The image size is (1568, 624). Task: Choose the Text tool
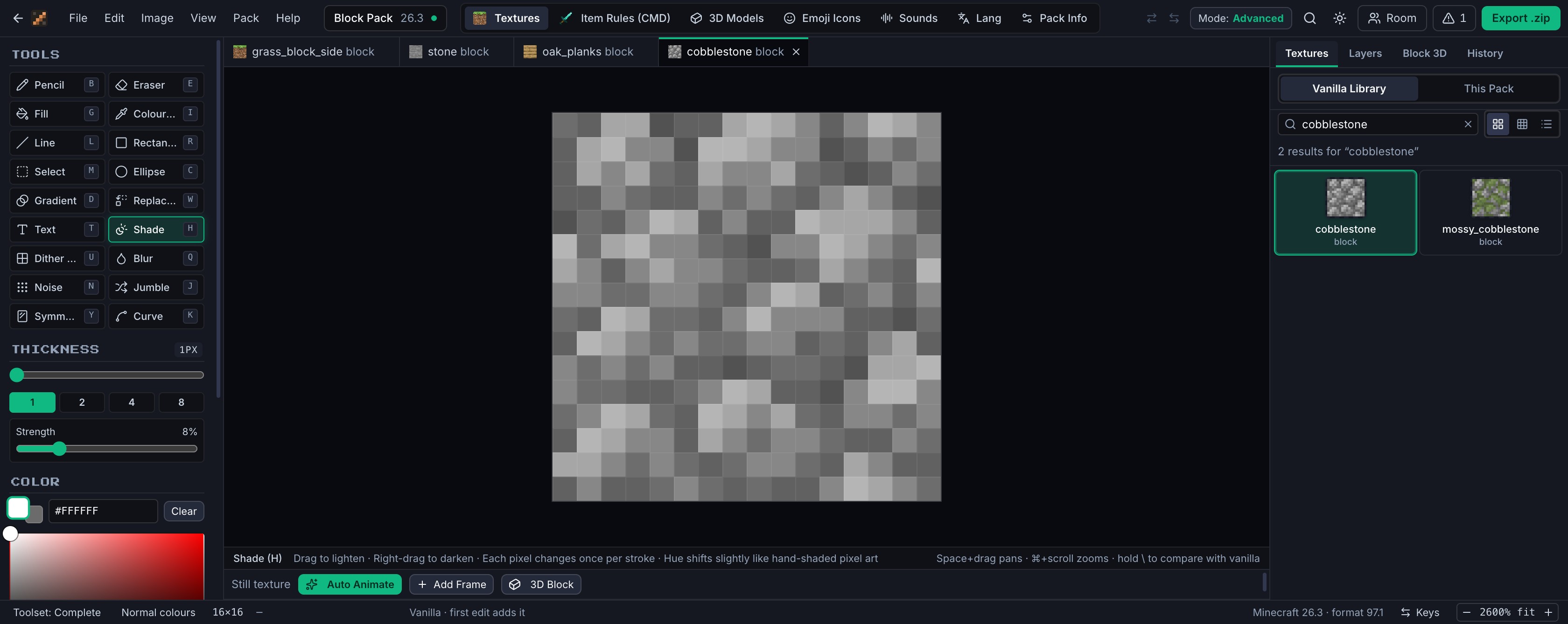[x=57, y=229]
